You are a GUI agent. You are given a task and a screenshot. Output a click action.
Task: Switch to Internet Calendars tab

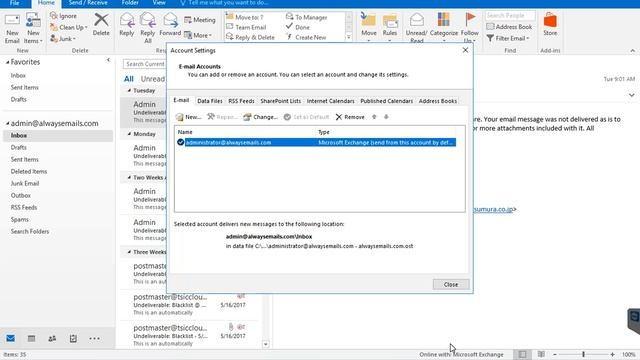click(x=330, y=101)
